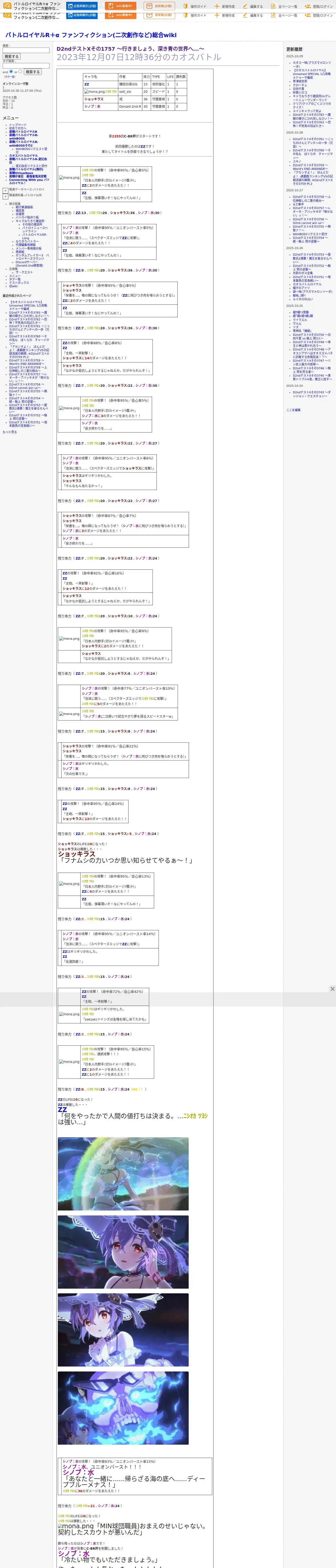
Task: Click the broken mona.png image in the character table
Action: tap(94, 92)
